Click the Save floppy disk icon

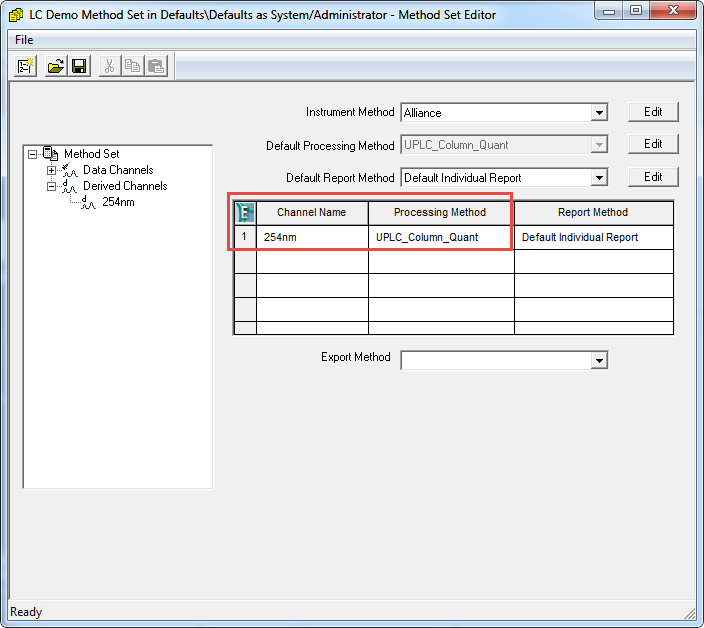pos(79,66)
